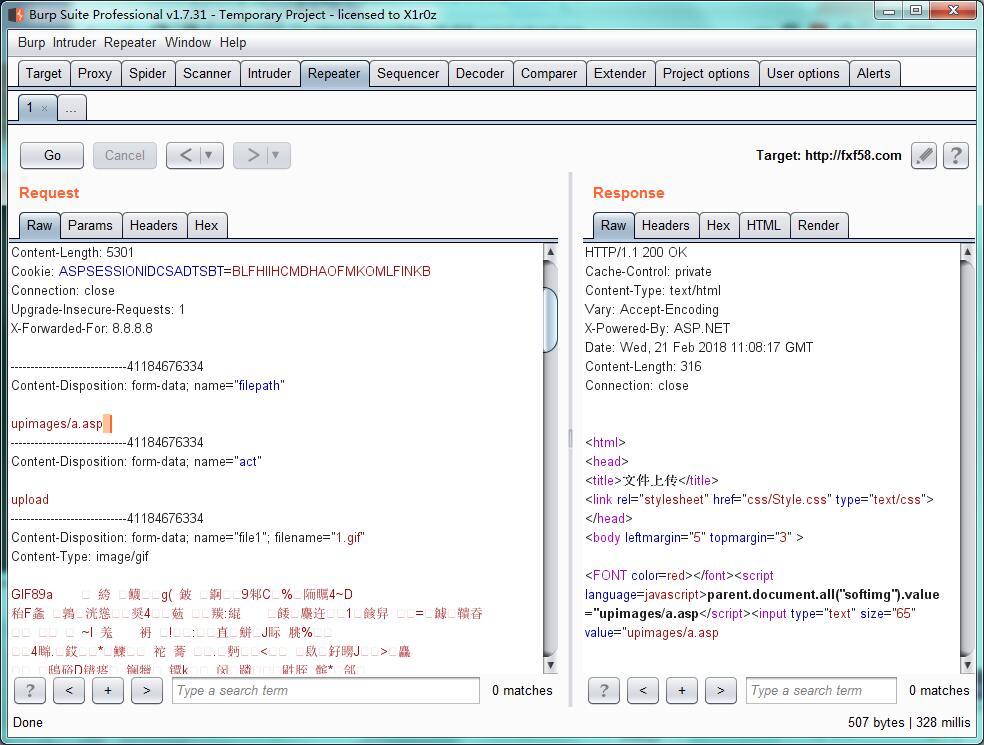Switch to the Alerts tab
984x745 pixels.
pos(874,73)
